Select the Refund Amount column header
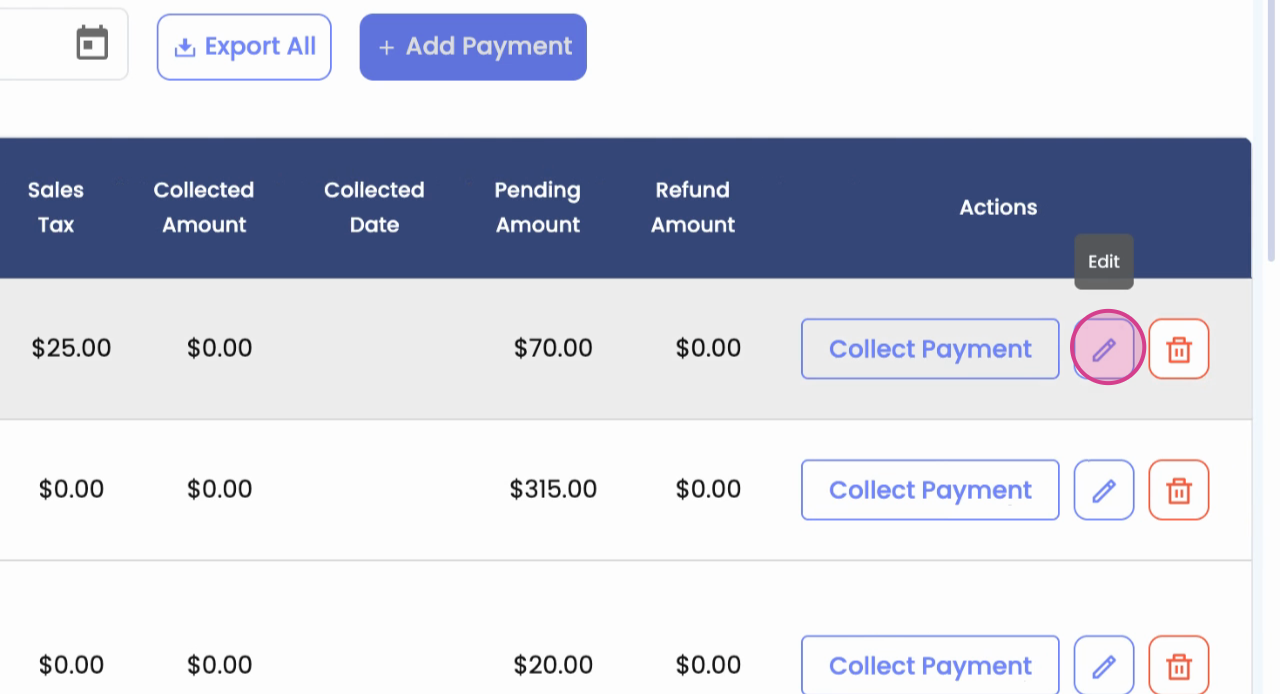 [x=693, y=207]
